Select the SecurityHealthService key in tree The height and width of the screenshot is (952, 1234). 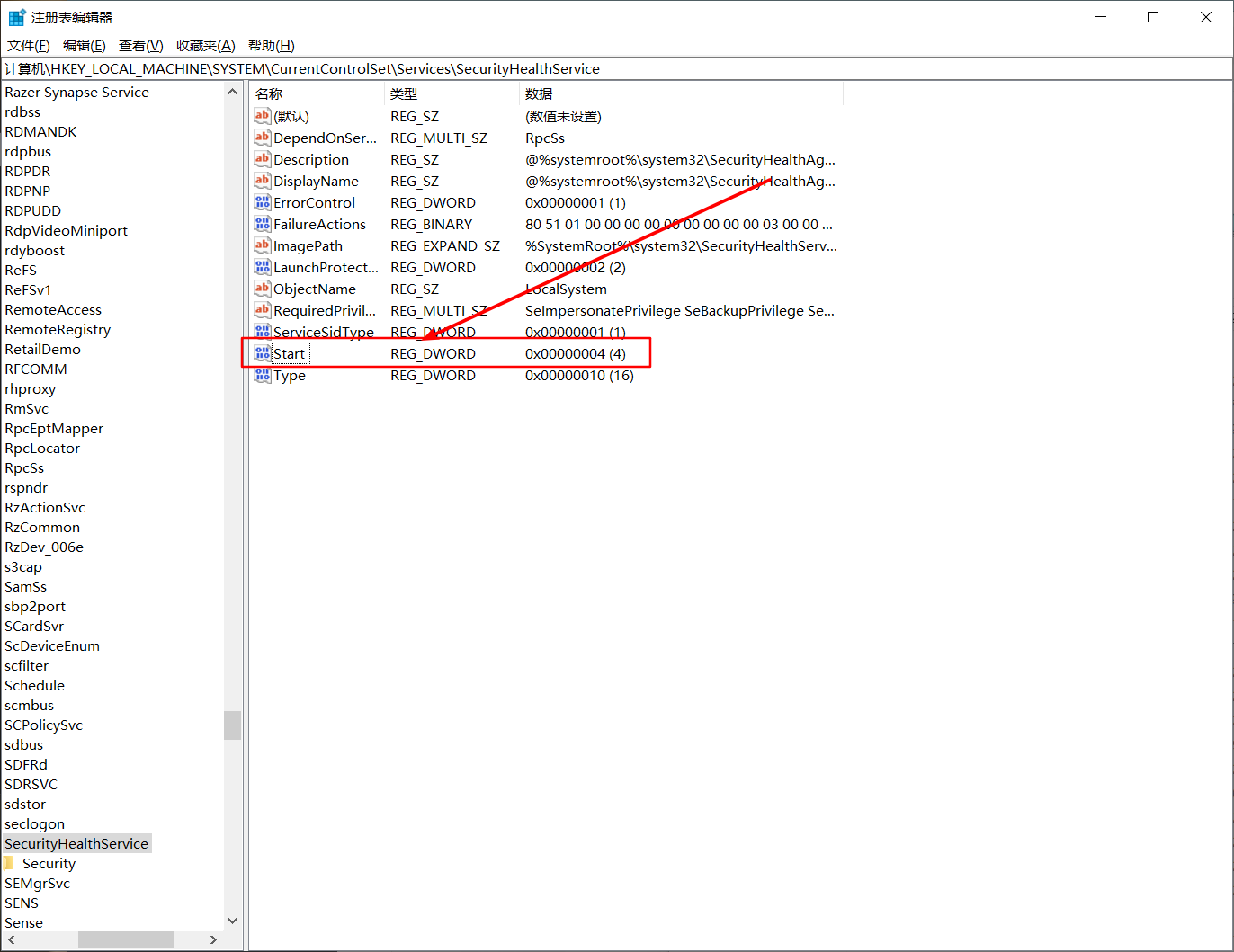(76, 843)
